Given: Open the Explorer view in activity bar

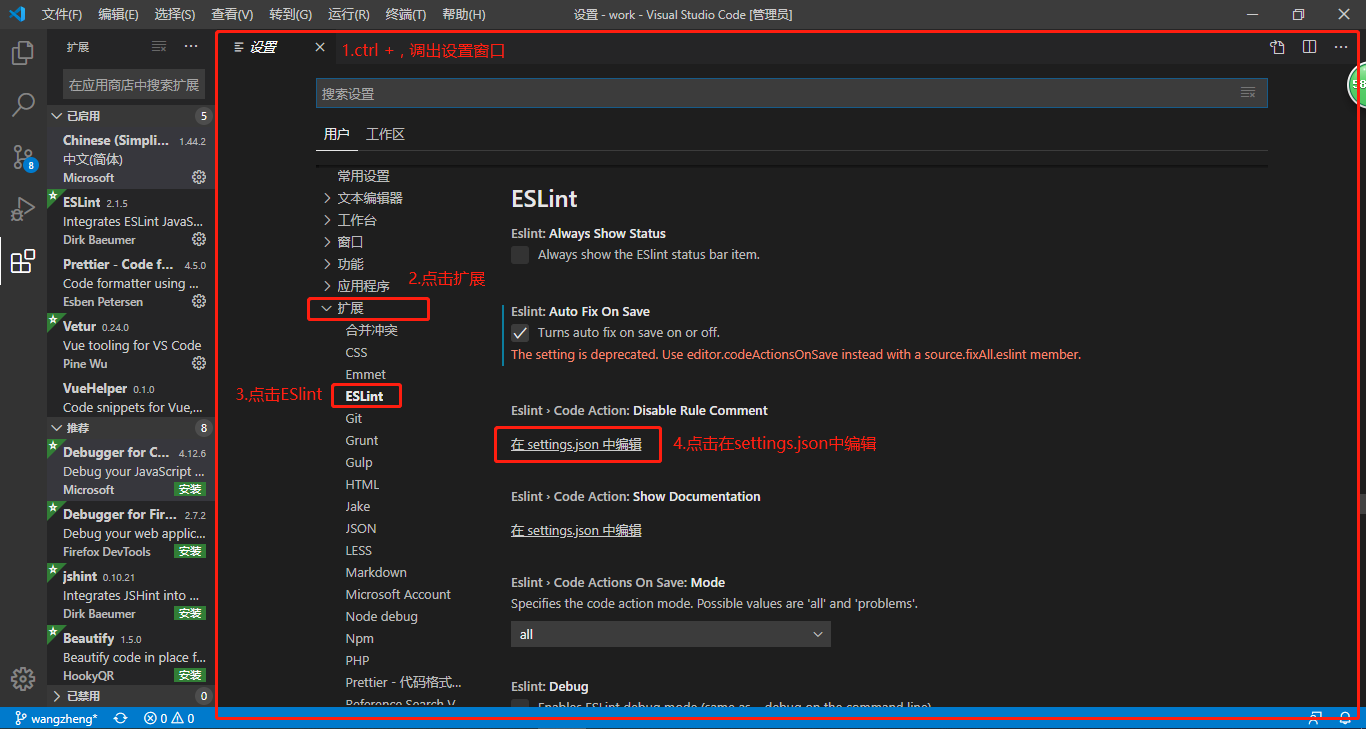Looking at the screenshot, I should (x=23, y=53).
